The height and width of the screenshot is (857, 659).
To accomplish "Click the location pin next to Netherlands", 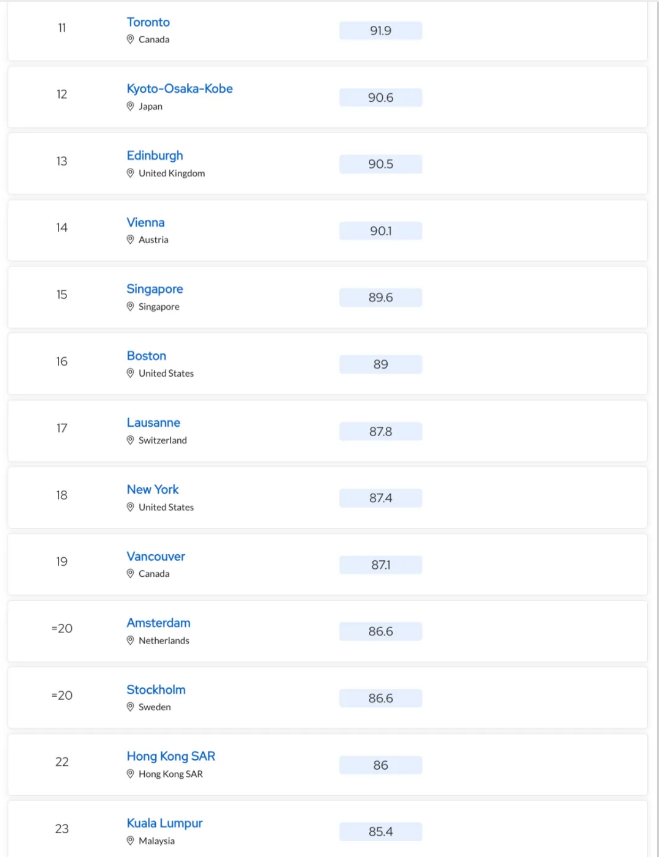I will pyautogui.click(x=130, y=641).
